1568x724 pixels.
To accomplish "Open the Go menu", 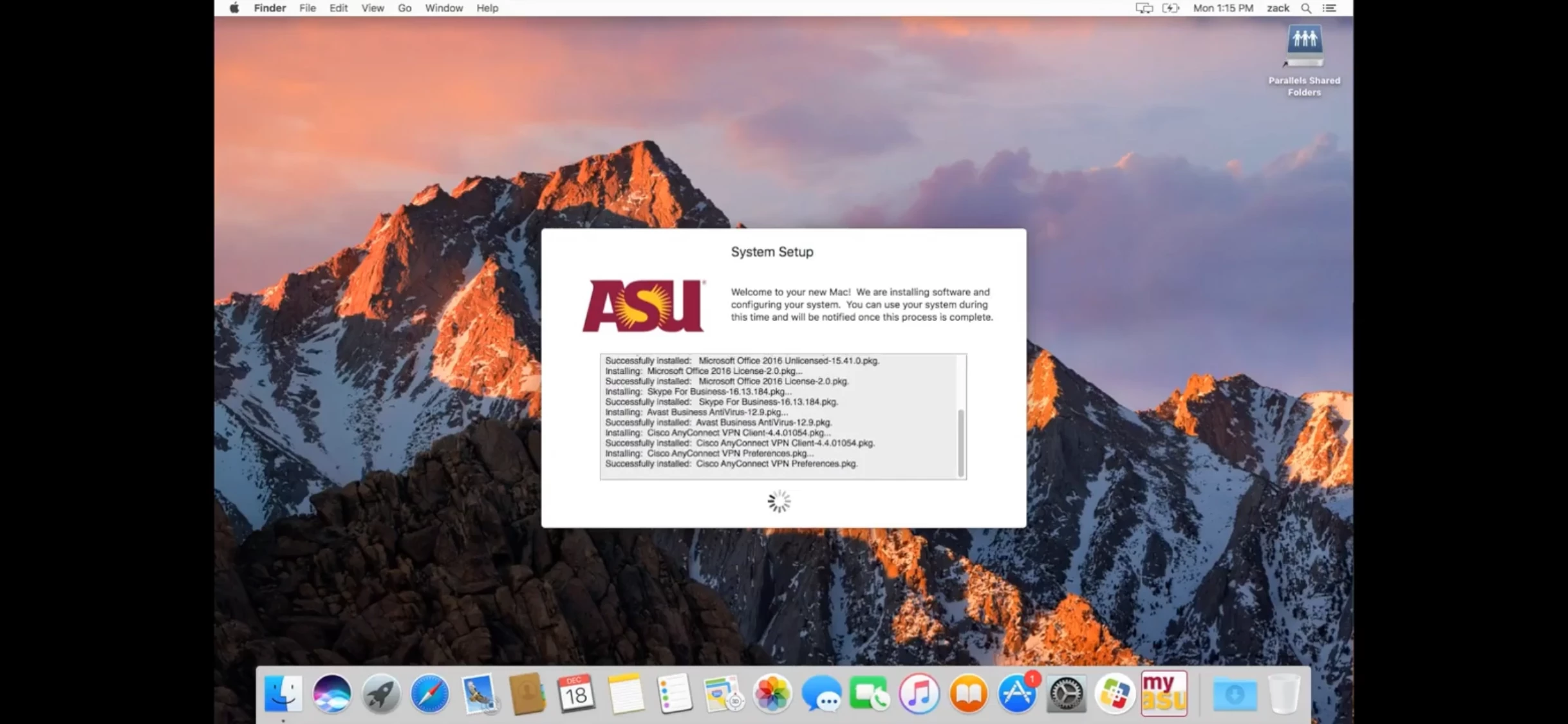I will 404,8.
